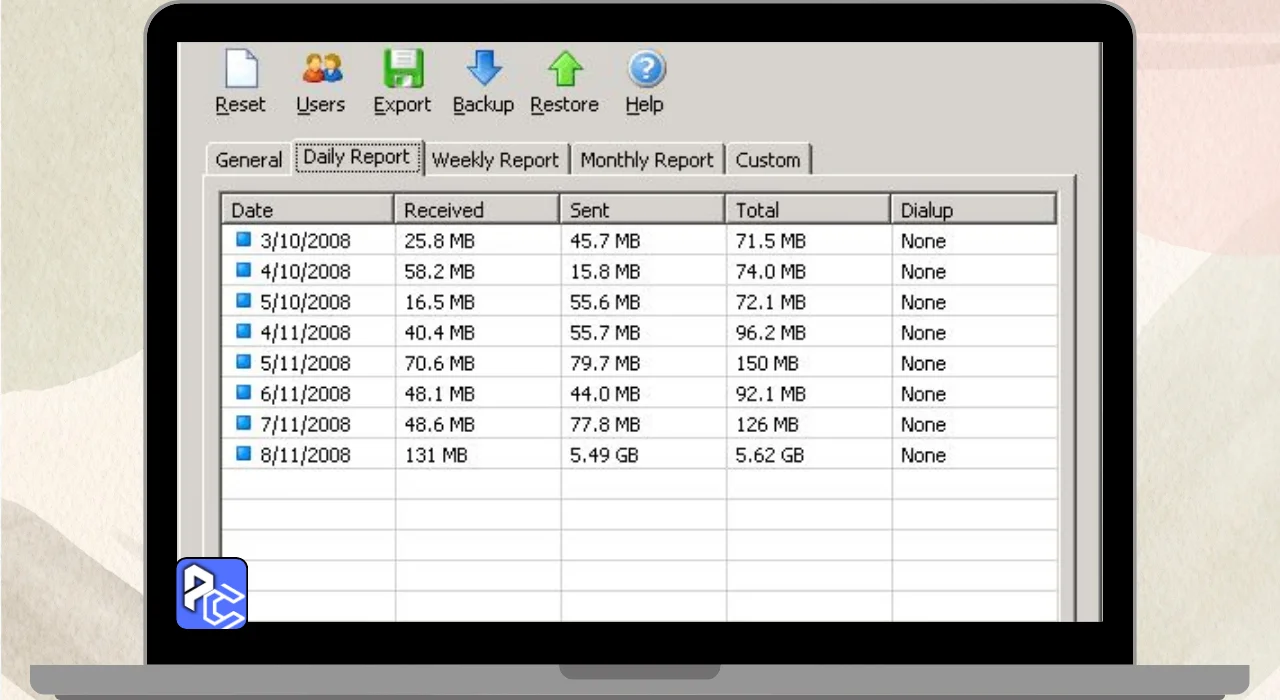The width and height of the screenshot is (1280, 700).
Task: Click the 55.7 MB sent value
Action: coord(605,333)
